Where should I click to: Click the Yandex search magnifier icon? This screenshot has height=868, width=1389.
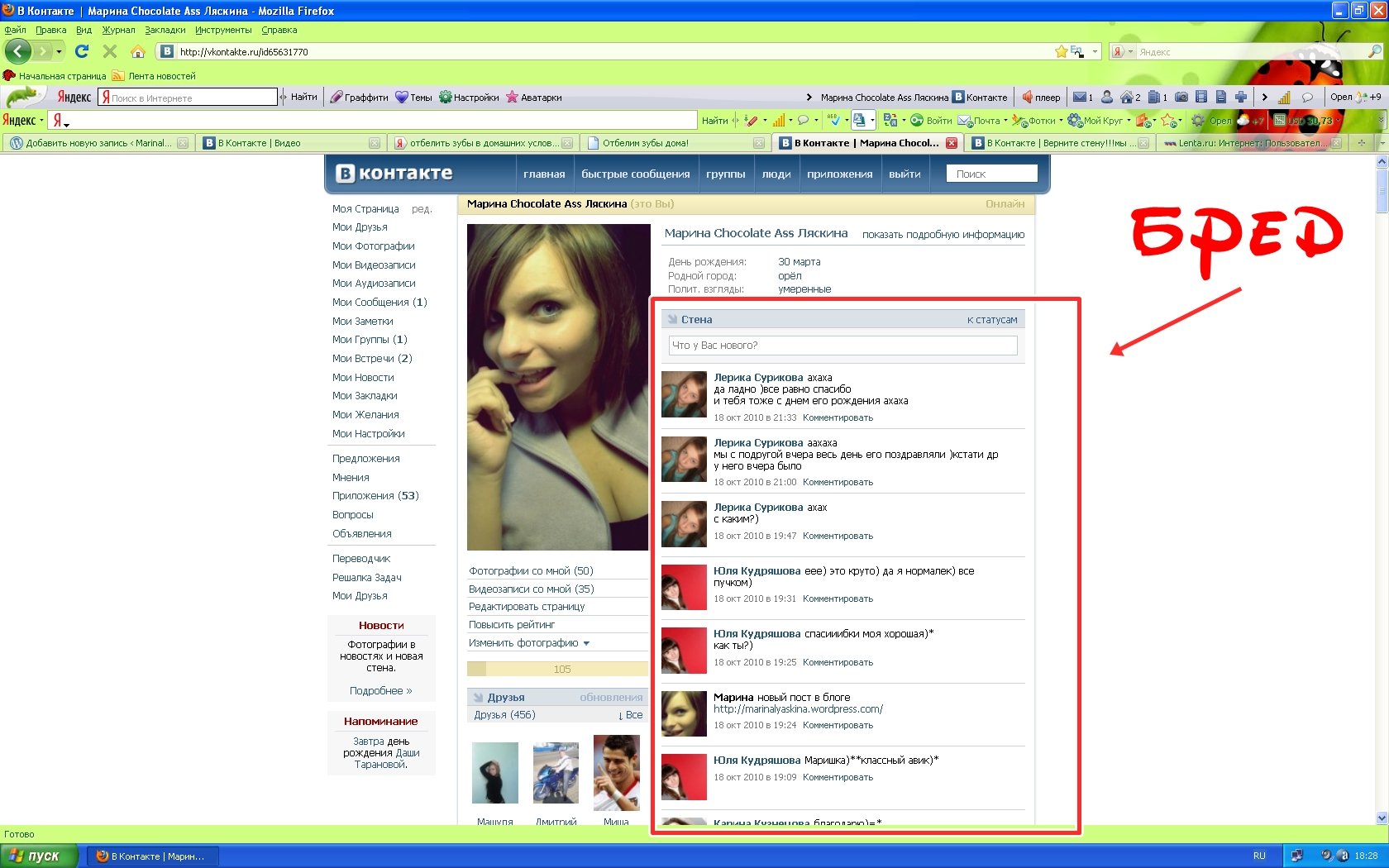(1375, 51)
